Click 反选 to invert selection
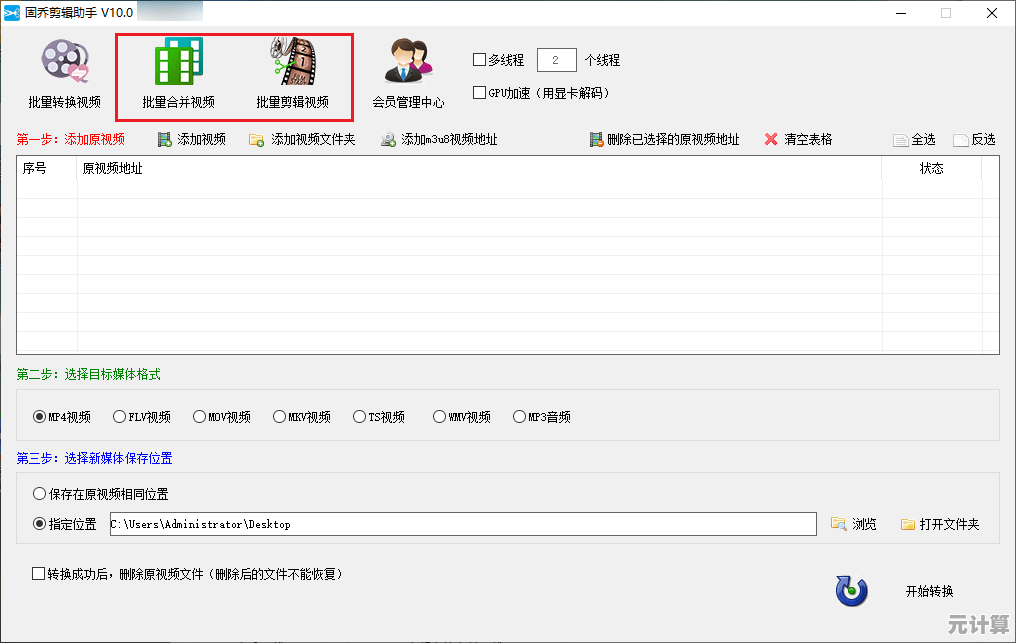 [x=975, y=140]
